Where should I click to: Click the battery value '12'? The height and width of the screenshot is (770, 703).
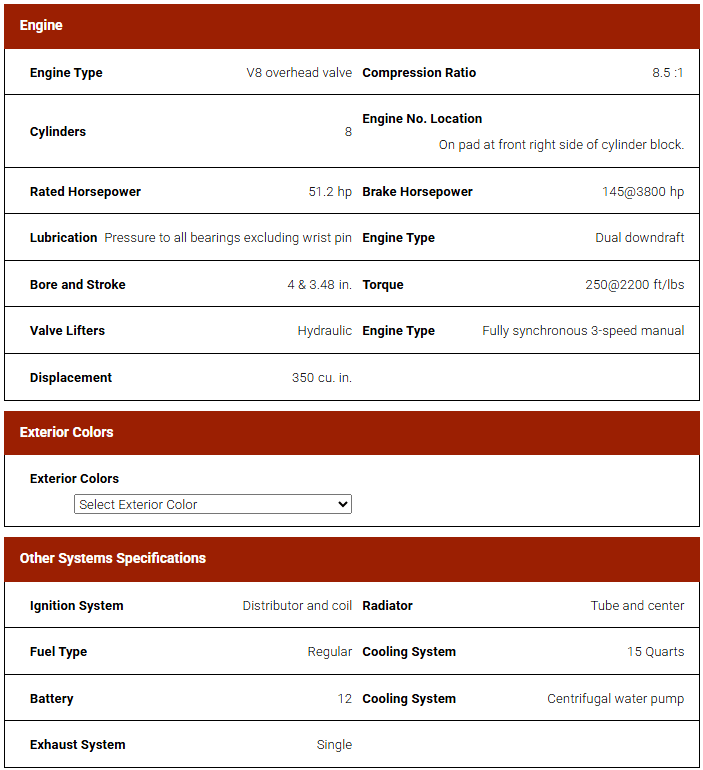(x=345, y=699)
